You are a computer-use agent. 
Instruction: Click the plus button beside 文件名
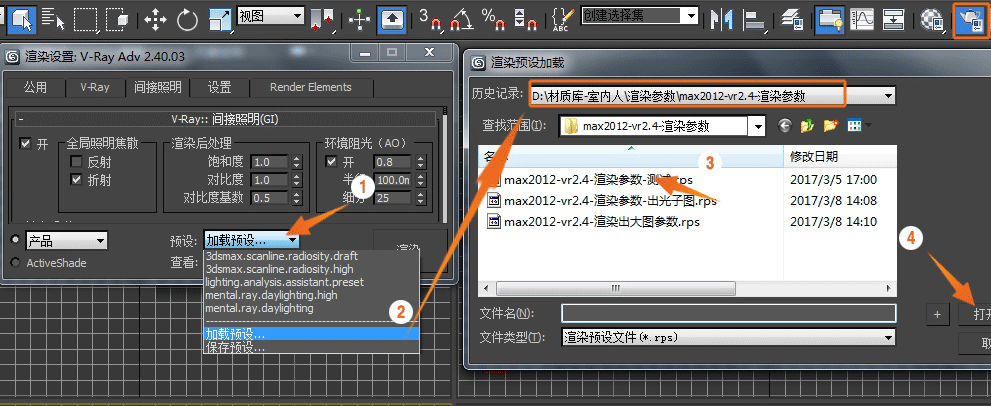(937, 314)
